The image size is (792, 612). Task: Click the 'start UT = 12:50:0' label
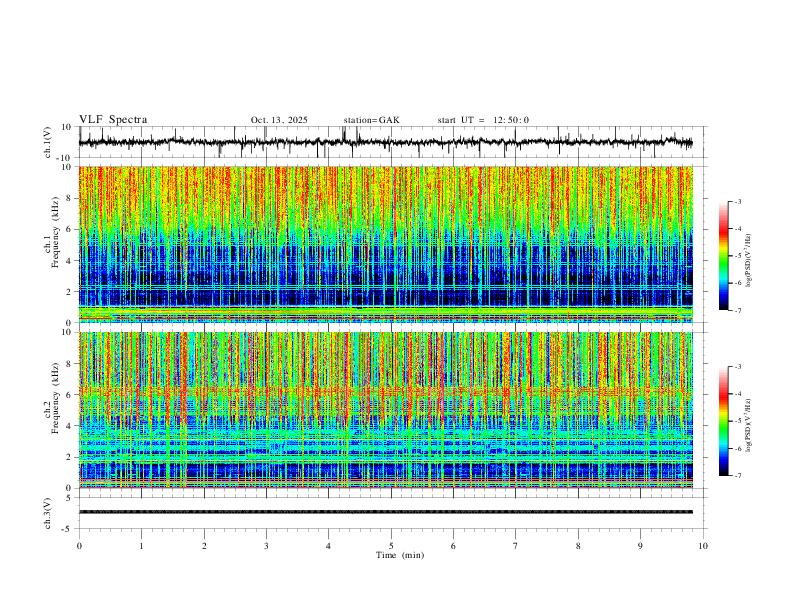[x=483, y=120]
